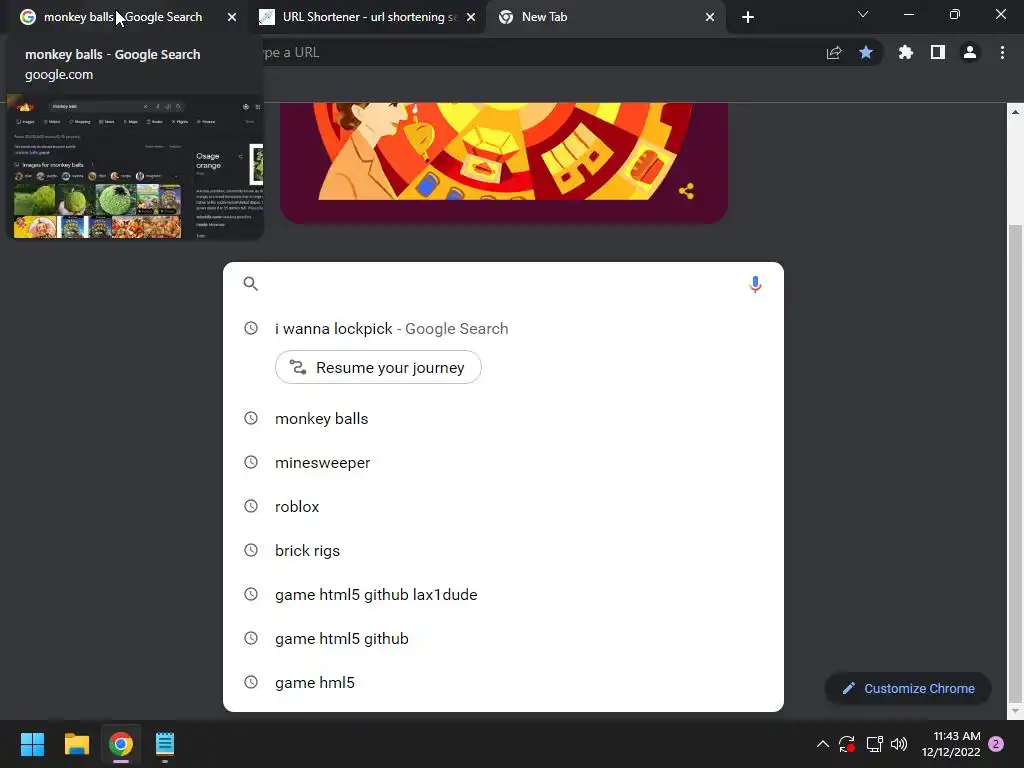
Task: Open the Chrome profile icon
Action: 970,52
